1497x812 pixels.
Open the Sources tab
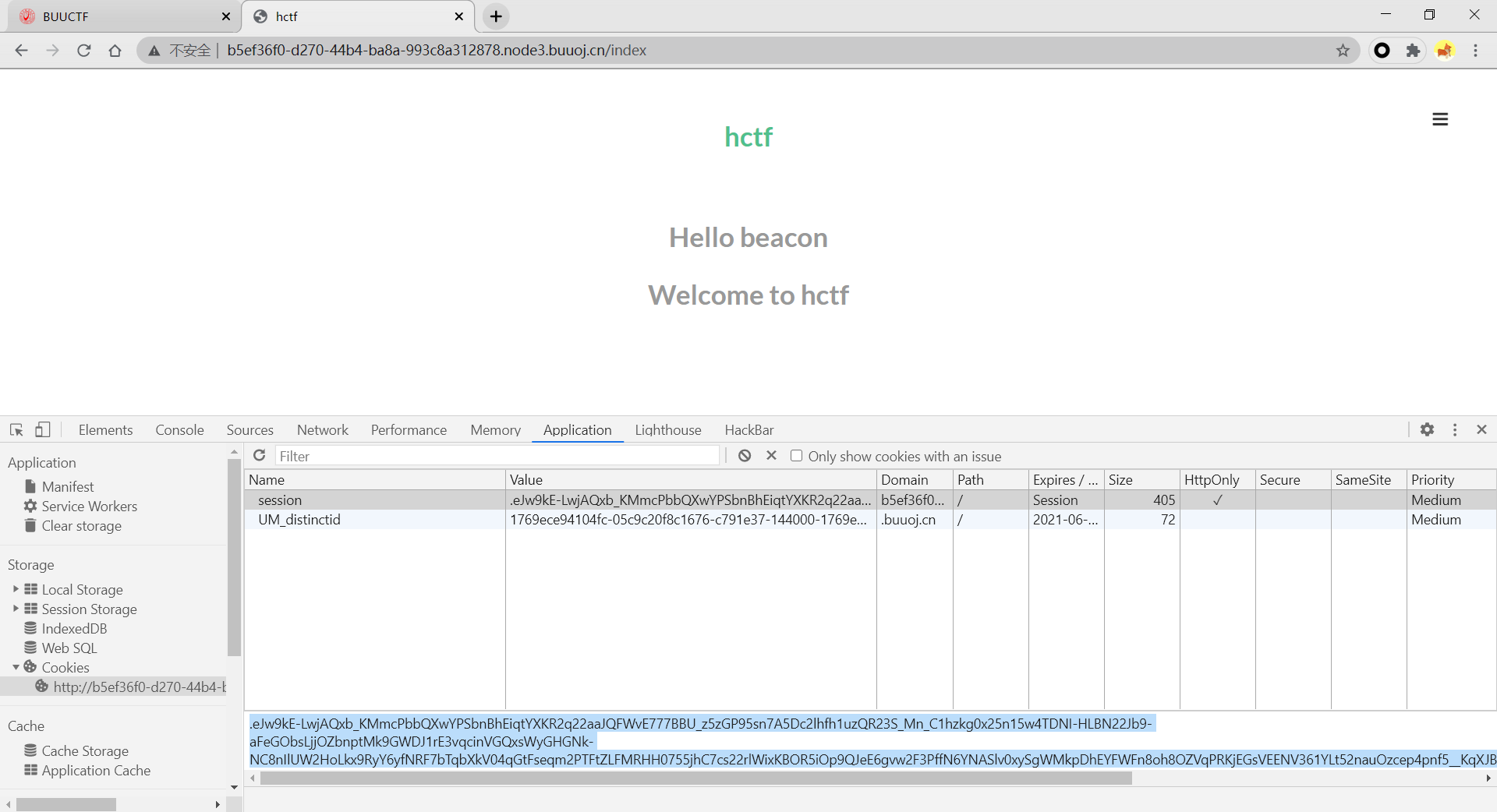tap(249, 429)
